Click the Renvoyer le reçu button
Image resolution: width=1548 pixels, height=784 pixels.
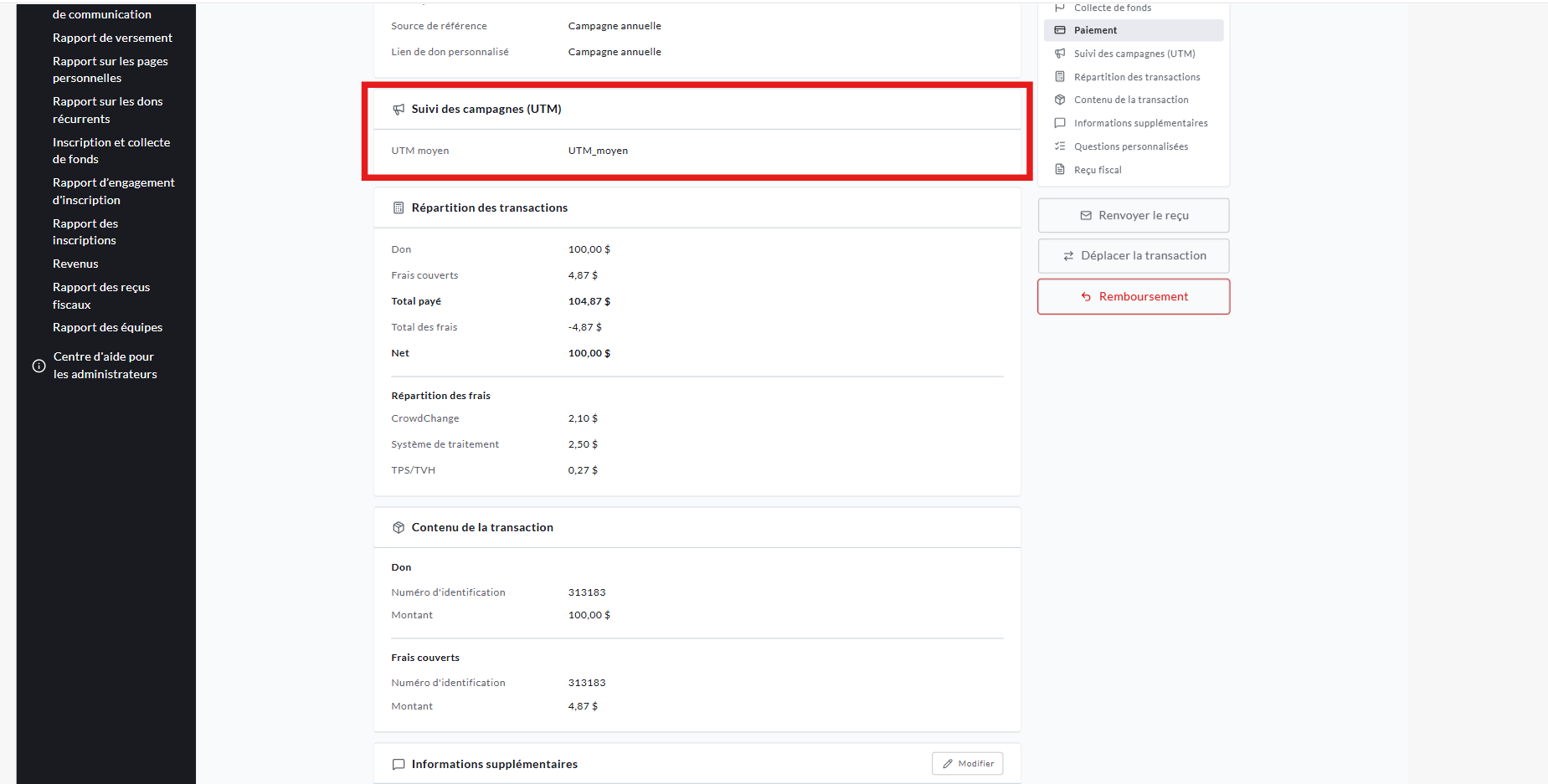(x=1134, y=216)
